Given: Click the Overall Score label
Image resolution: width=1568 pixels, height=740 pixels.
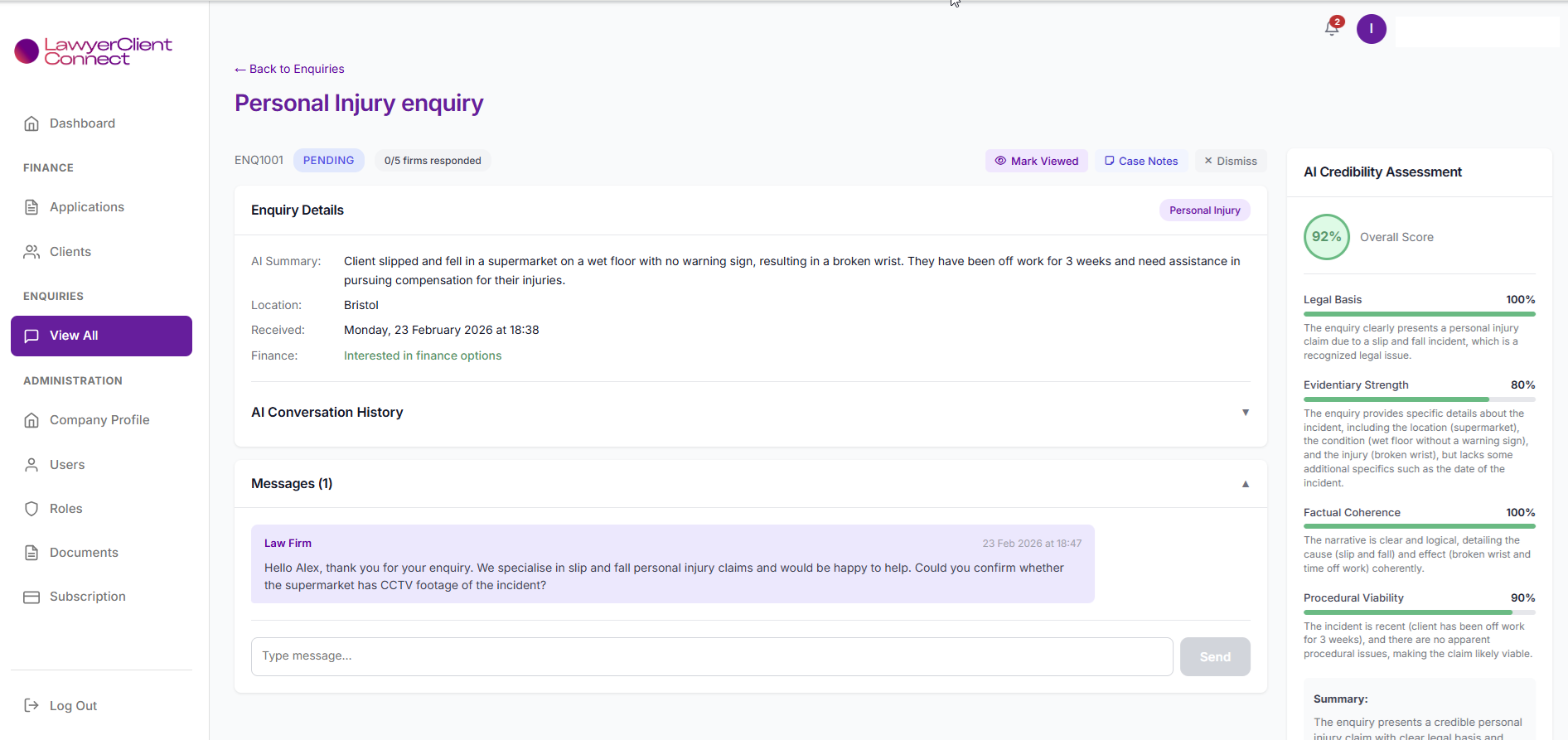Looking at the screenshot, I should (x=1396, y=237).
